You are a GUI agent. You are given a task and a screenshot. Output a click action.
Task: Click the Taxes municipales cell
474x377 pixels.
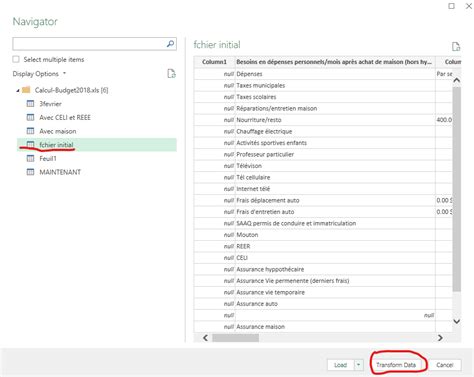click(x=335, y=85)
